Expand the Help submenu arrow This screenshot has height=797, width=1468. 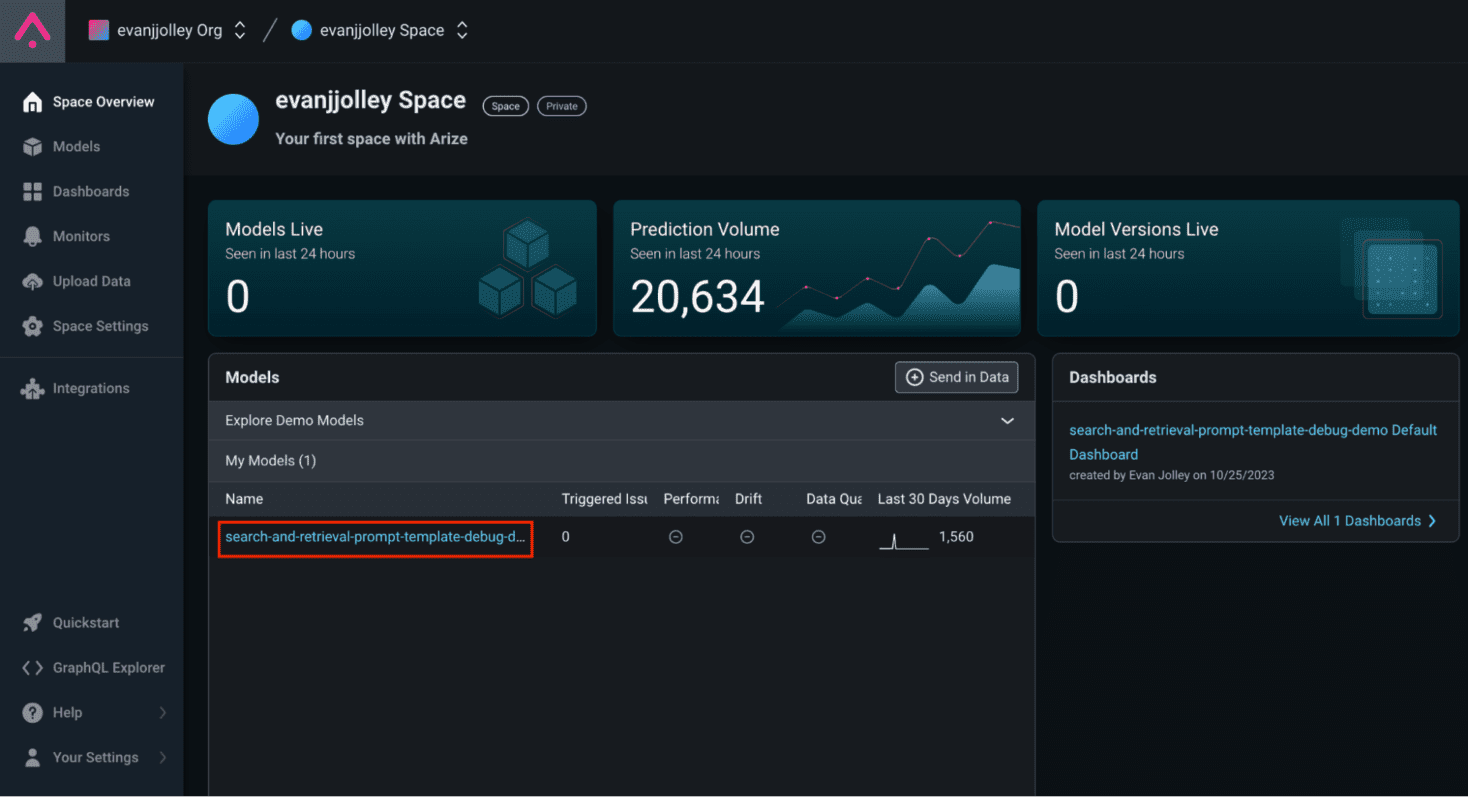click(162, 713)
